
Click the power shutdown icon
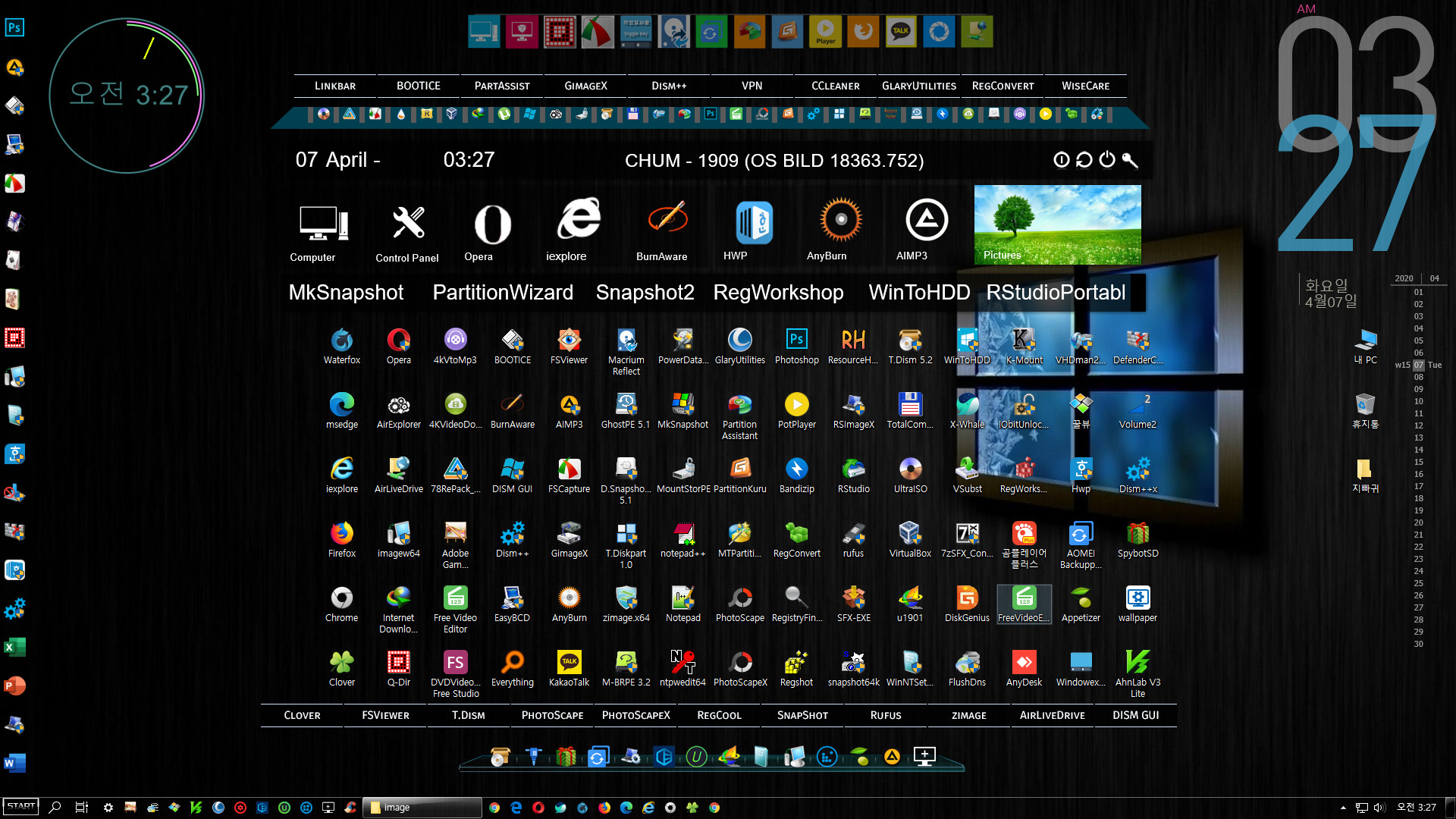tap(1107, 159)
